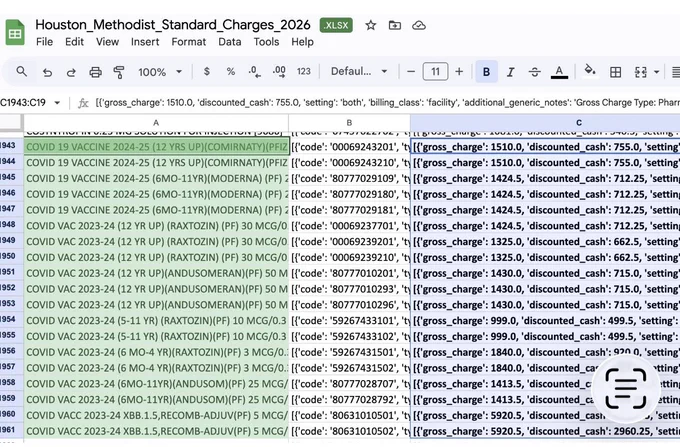This screenshot has height=447, width=680.
Task: Open the Help menu
Action: [302, 42]
